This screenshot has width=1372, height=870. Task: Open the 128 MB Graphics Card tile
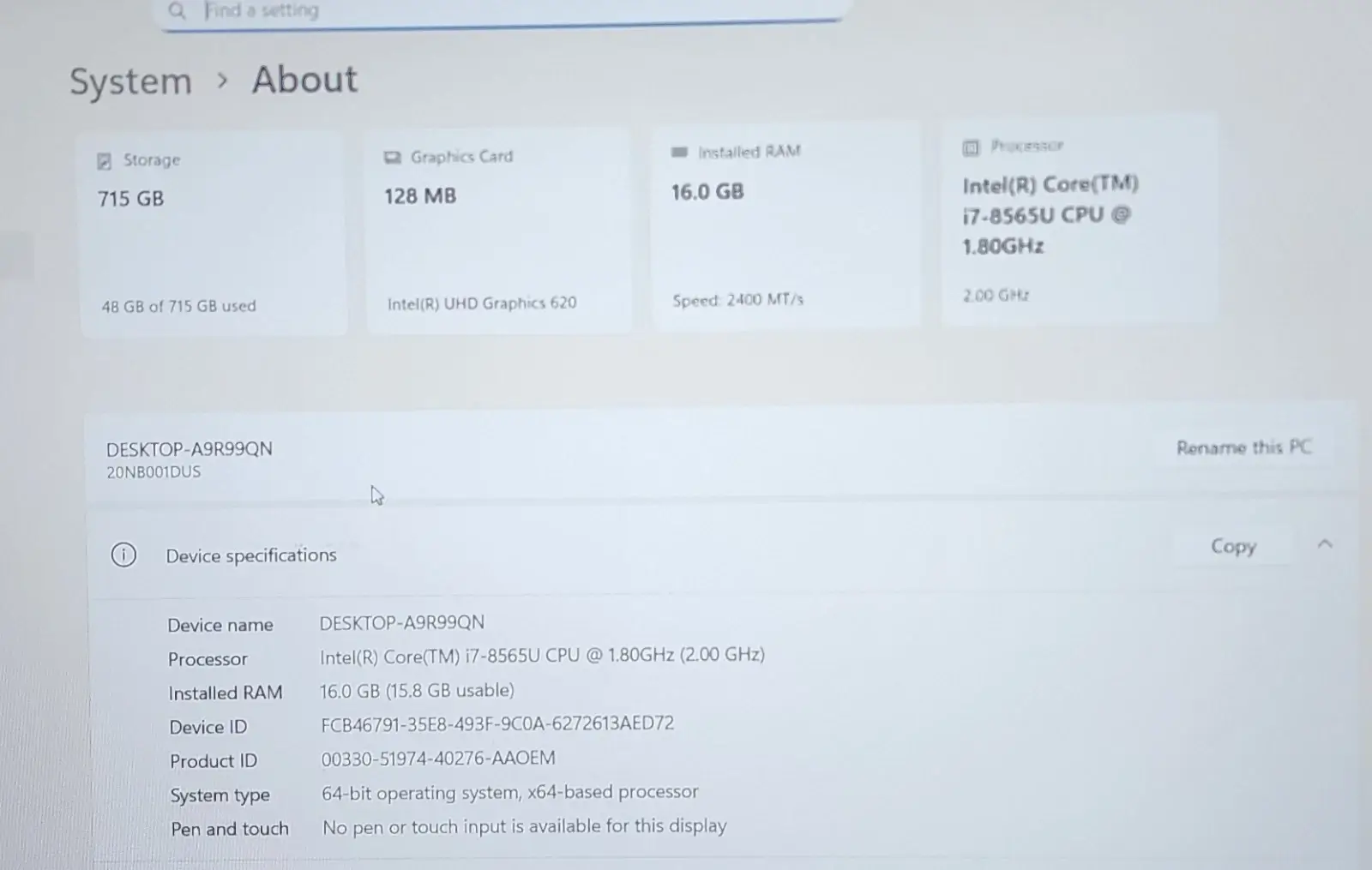click(499, 230)
